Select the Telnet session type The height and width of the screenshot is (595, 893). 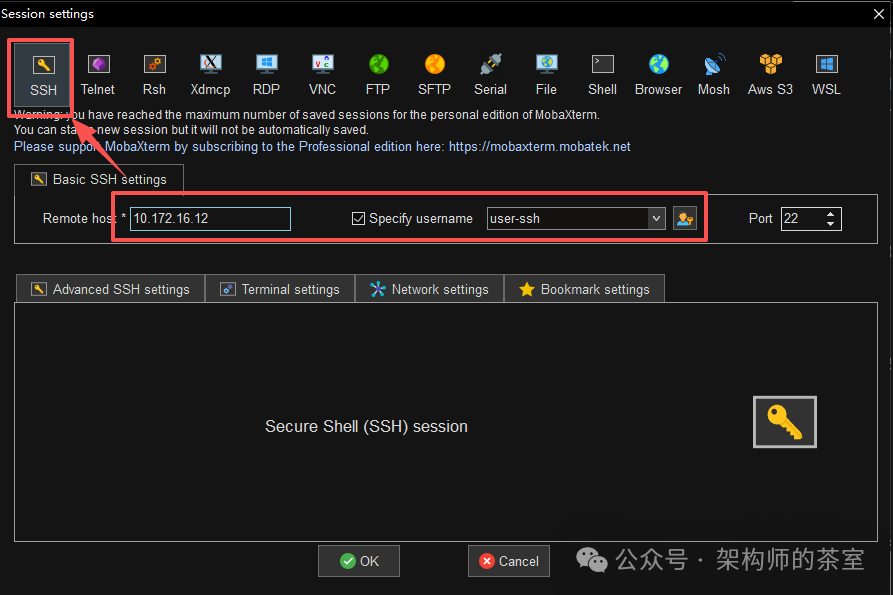click(x=98, y=75)
